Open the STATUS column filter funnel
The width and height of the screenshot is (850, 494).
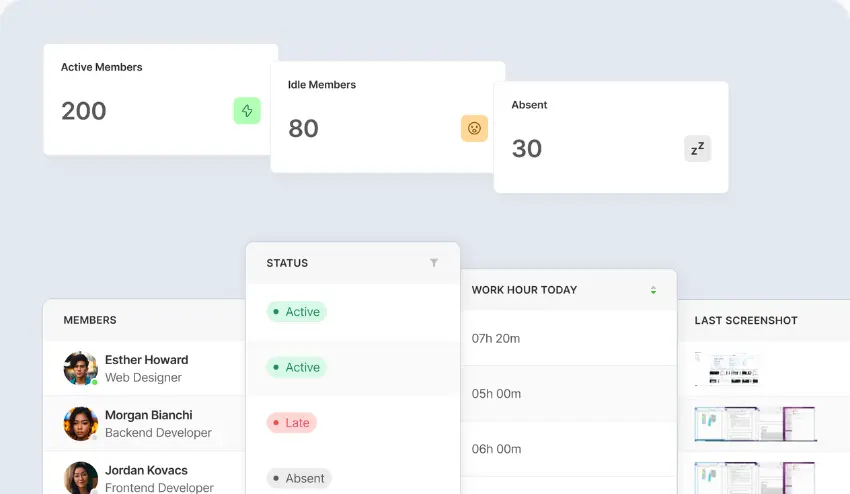point(434,263)
